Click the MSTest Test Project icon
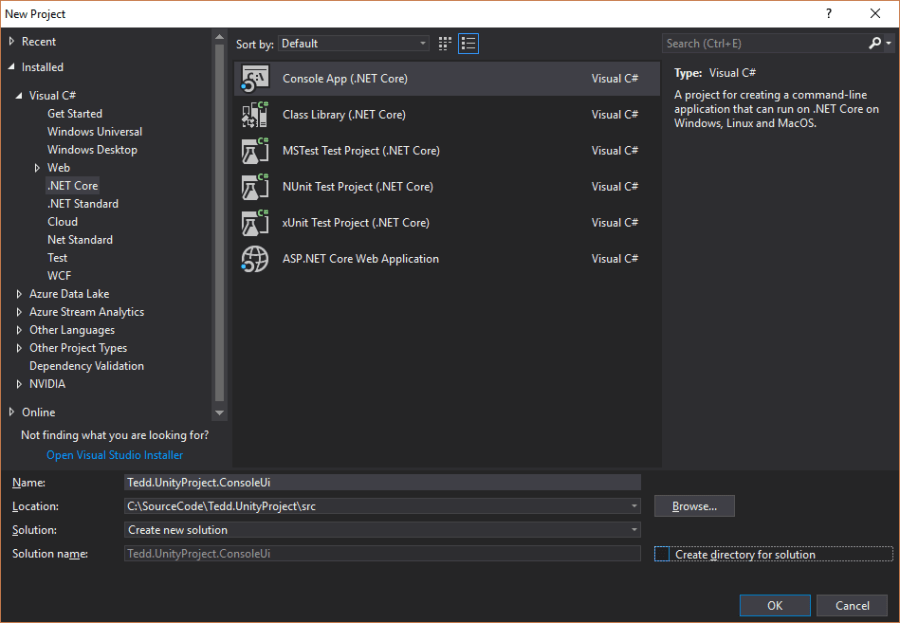This screenshot has height=623, width=900. (255, 150)
